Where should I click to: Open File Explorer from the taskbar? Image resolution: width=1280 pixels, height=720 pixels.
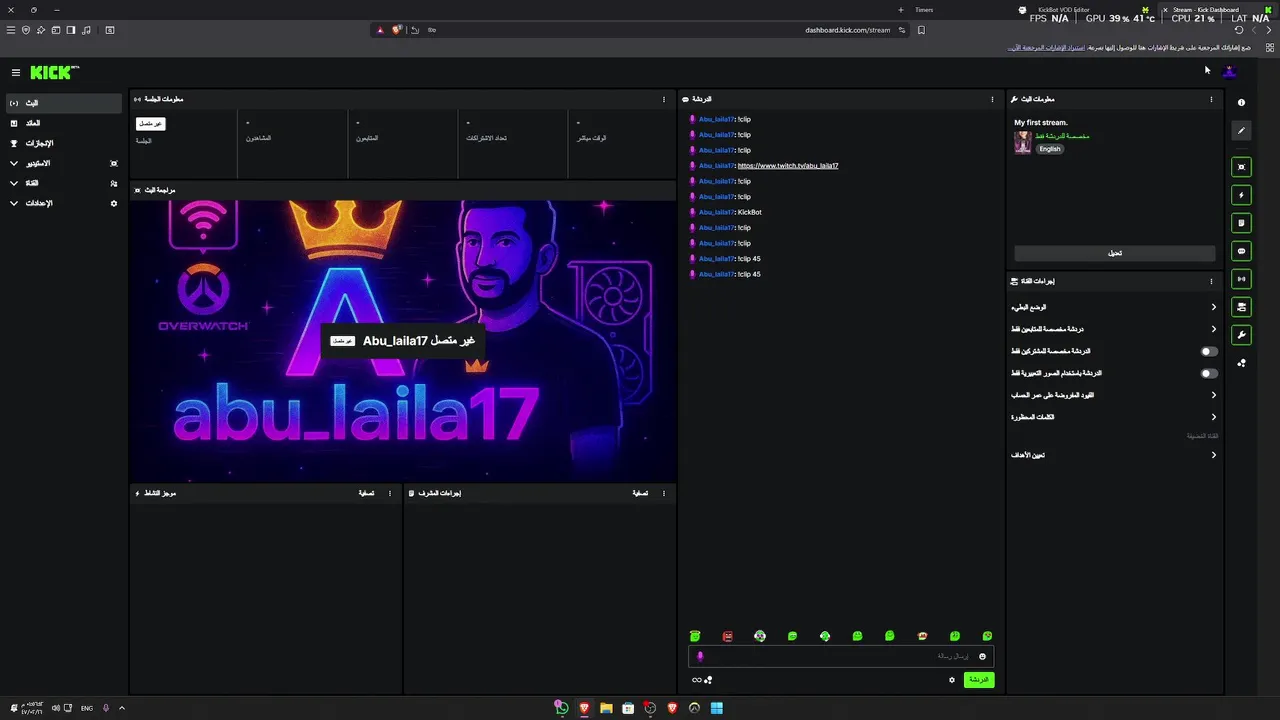pyautogui.click(x=606, y=708)
